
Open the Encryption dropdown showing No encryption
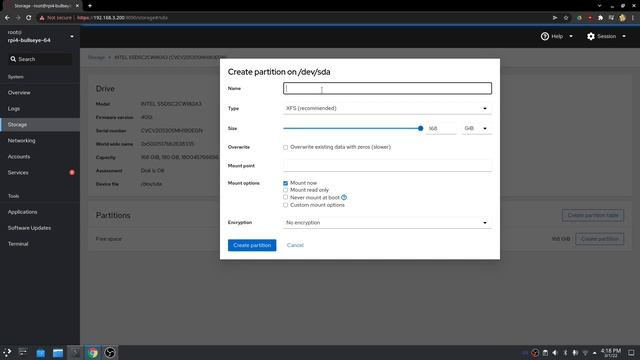[387, 223]
